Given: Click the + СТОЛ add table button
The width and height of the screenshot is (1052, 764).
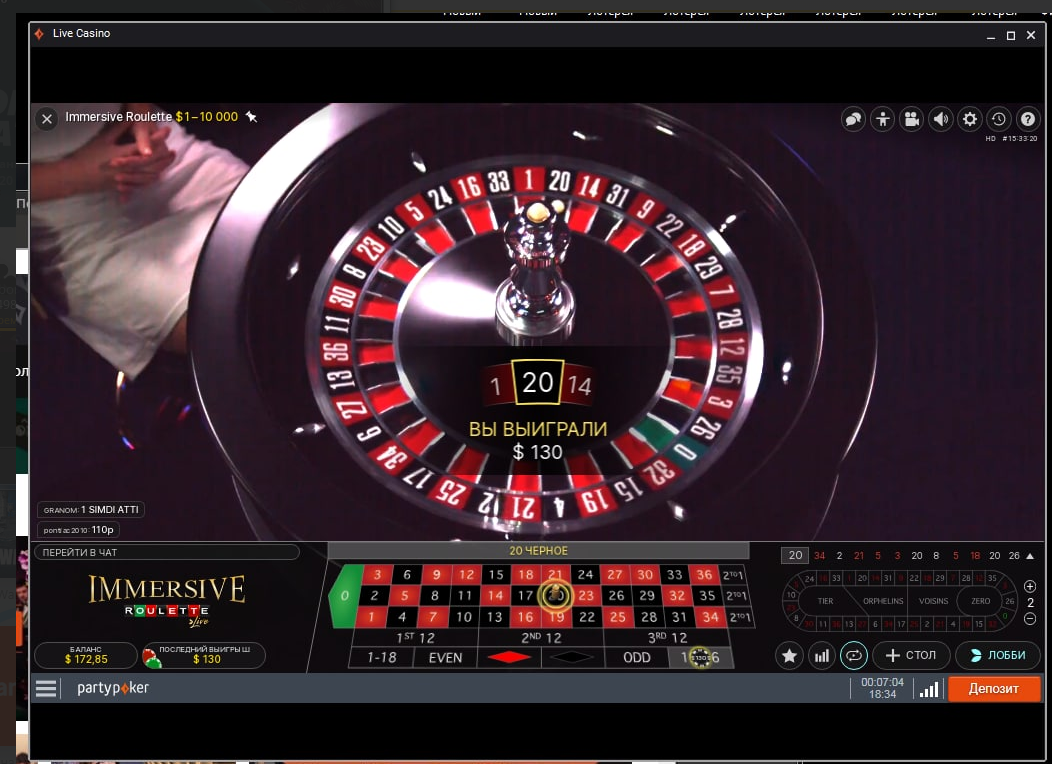Looking at the screenshot, I should 911,655.
